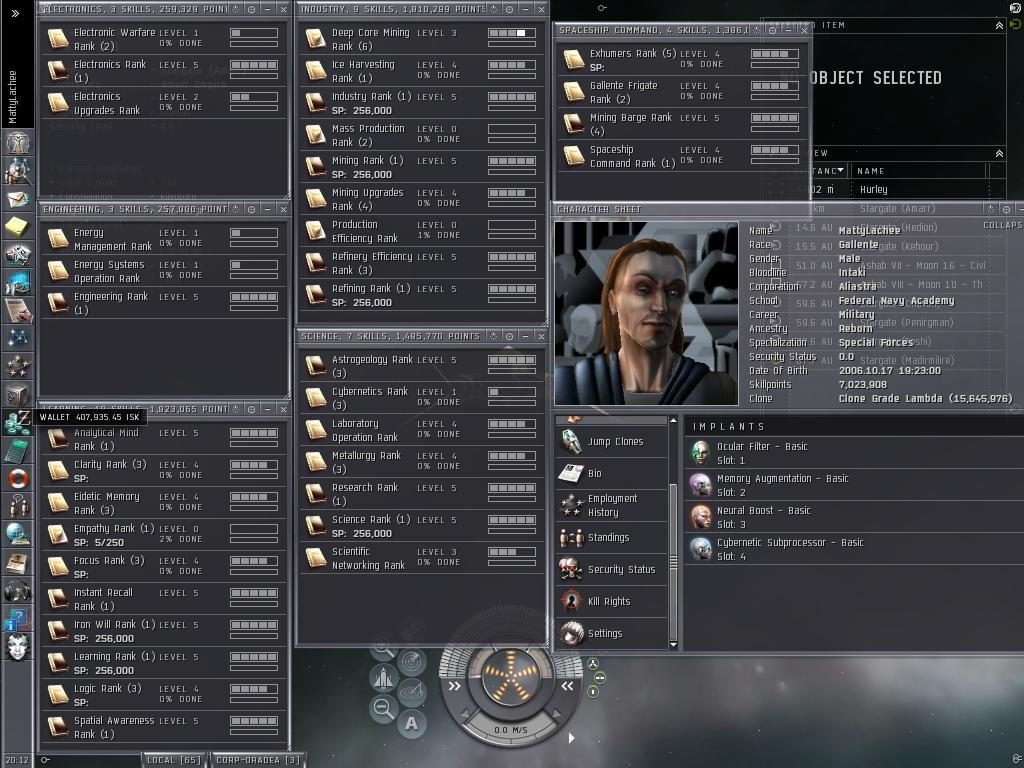Open the blue question-mark info icon

point(17,619)
